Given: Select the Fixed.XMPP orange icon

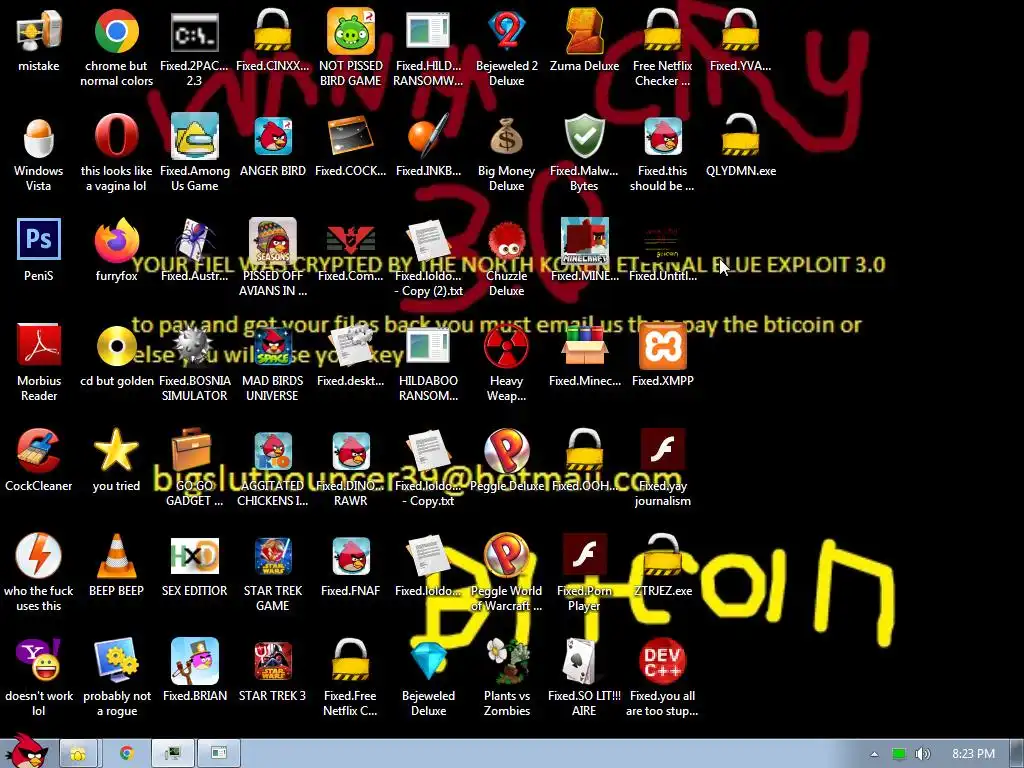Looking at the screenshot, I should [662, 346].
